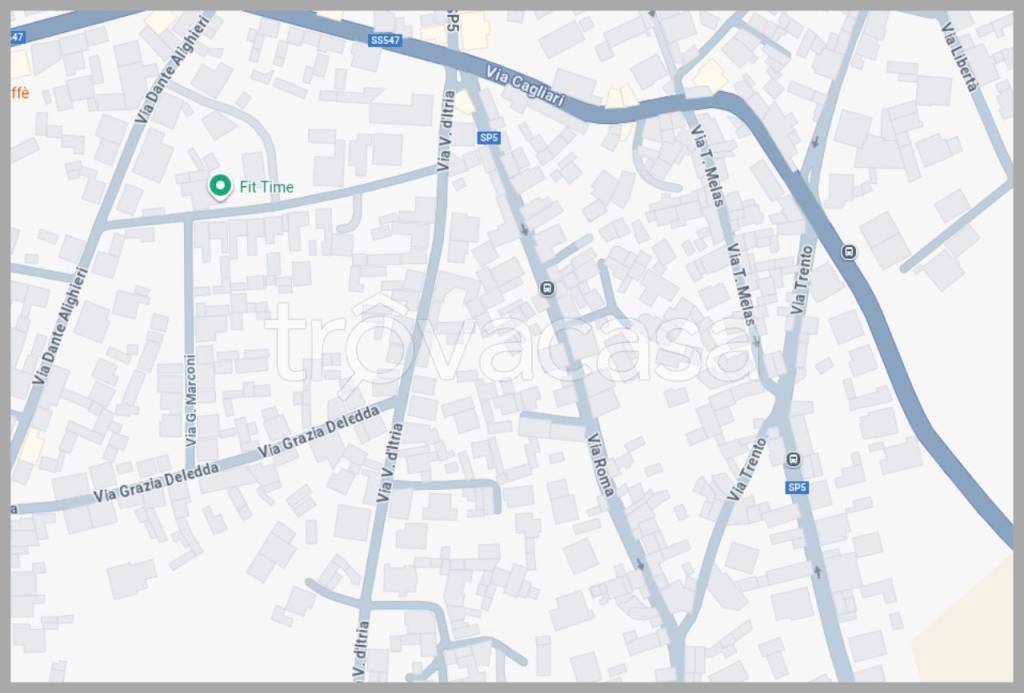Click the green Fit Time location pin

click(x=220, y=187)
